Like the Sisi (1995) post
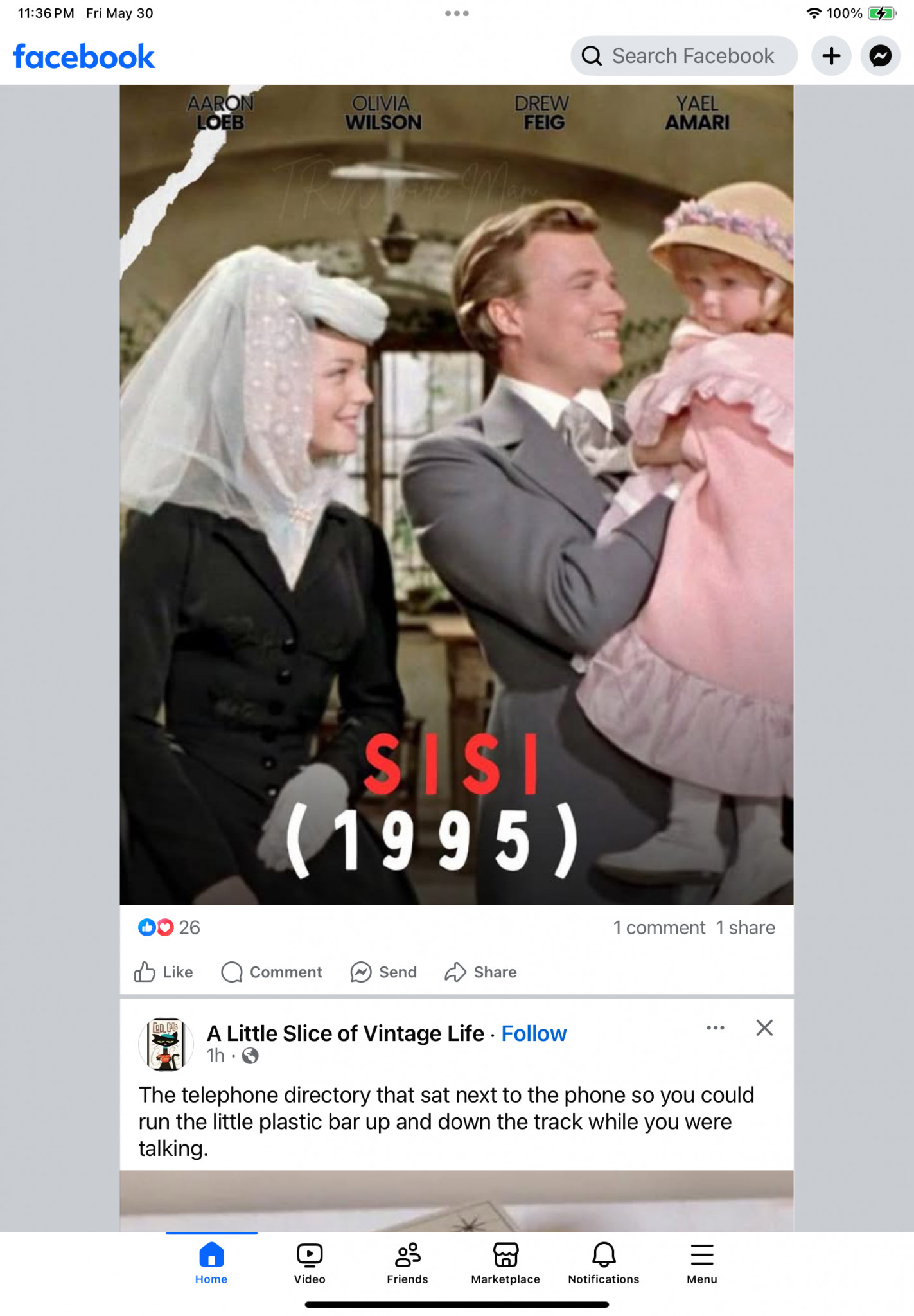Image resolution: width=914 pixels, height=1316 pixels. click(163, 972)
